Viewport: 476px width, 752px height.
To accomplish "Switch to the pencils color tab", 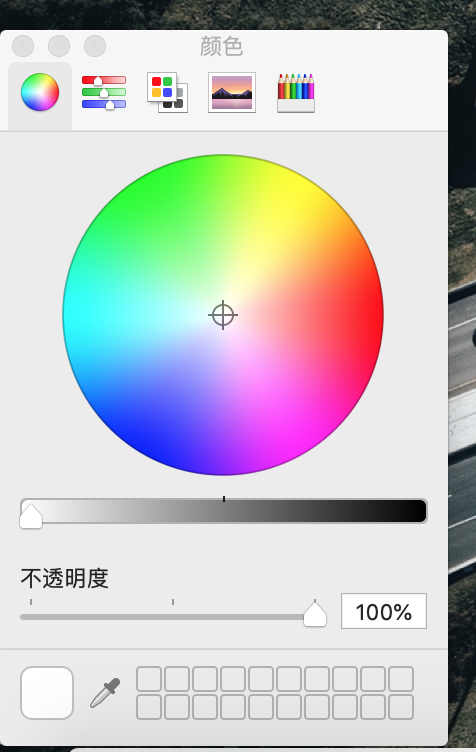I will point(296,93).
